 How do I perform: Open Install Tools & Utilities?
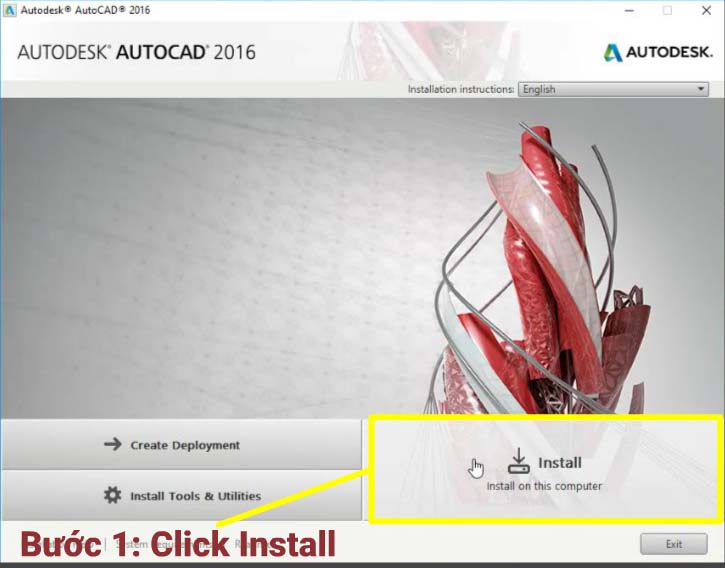[x=181, y=496]
